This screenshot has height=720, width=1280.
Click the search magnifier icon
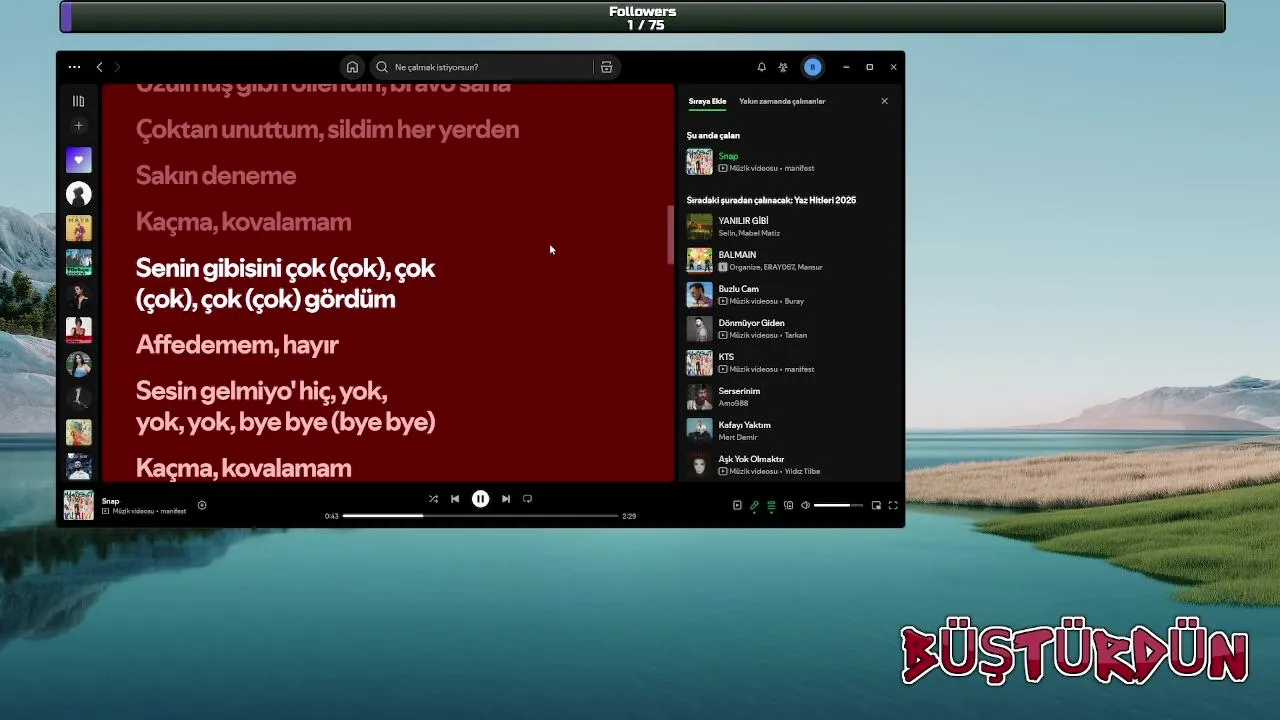(382, 67)
